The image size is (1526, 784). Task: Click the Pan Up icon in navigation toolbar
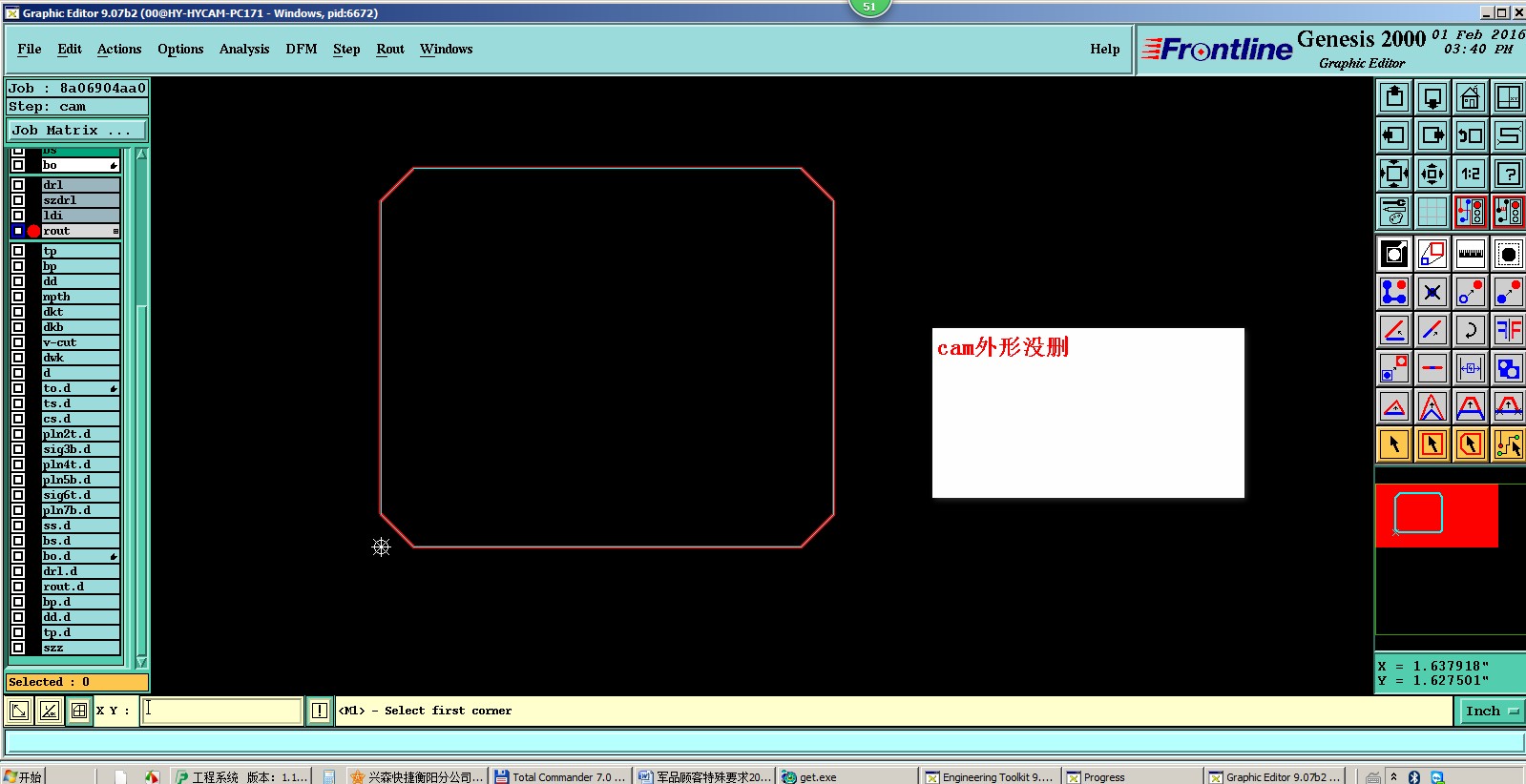tap(1394, 97)
